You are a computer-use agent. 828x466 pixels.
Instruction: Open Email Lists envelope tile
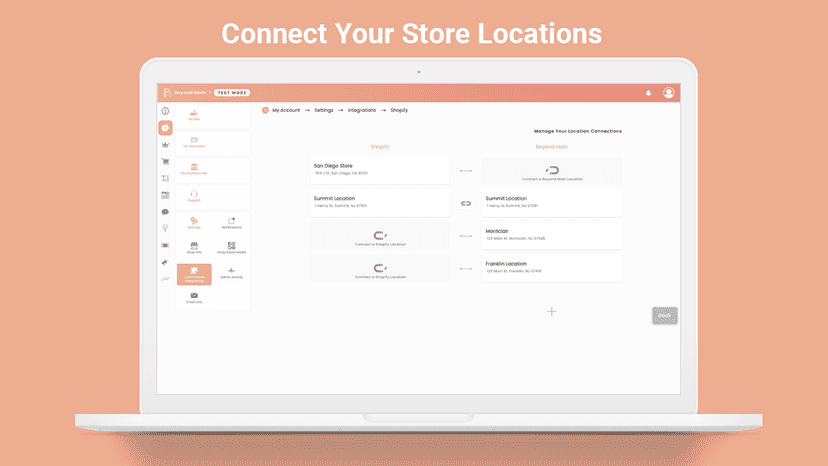[x=194, y=298]
